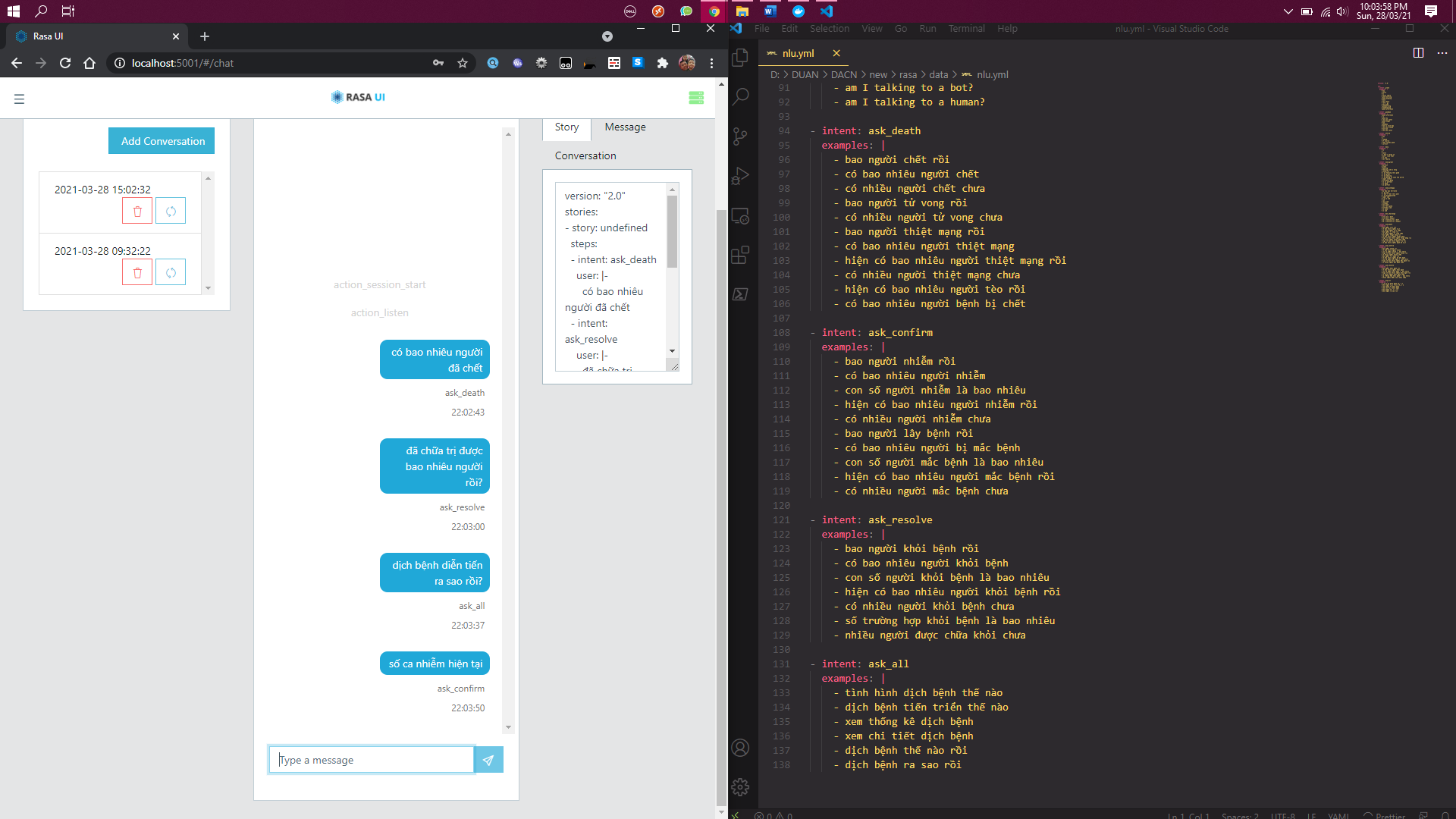
Task: Delete the 2021-03-28 15:02:32 conversation
Action: [137, 212]
